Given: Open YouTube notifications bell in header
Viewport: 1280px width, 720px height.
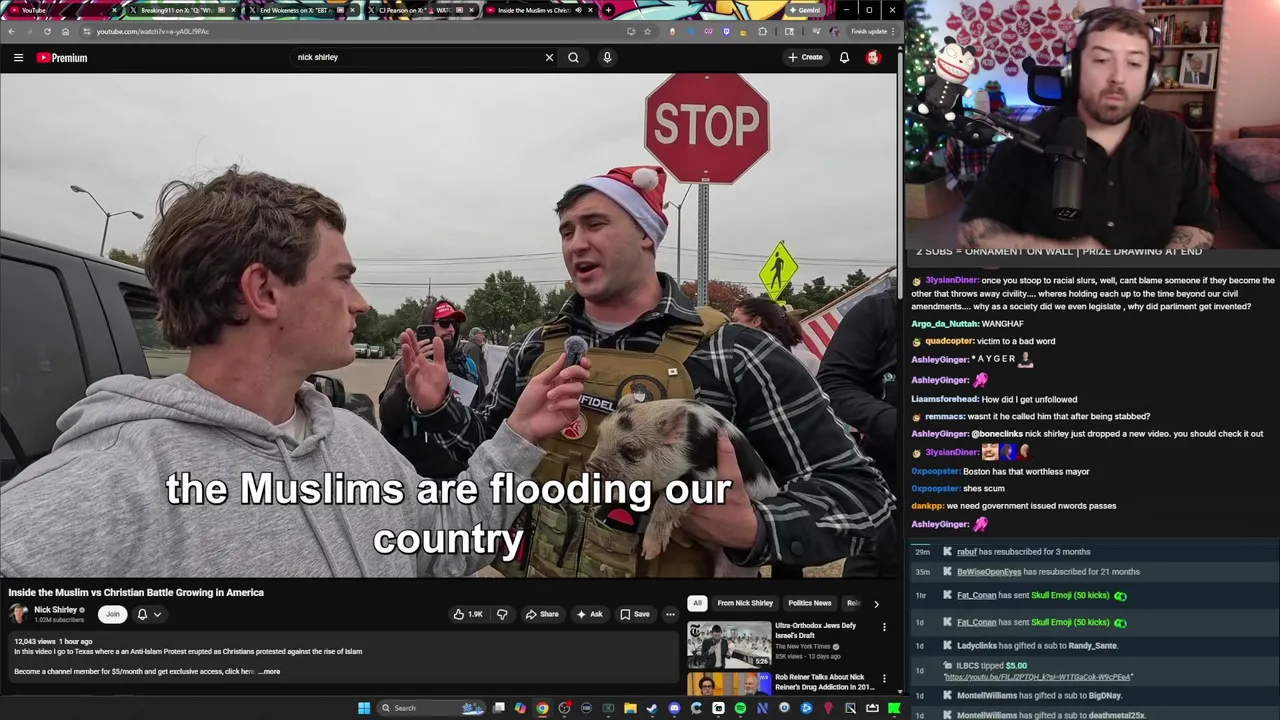Looking at the screenshot, I should pos(844,57).
